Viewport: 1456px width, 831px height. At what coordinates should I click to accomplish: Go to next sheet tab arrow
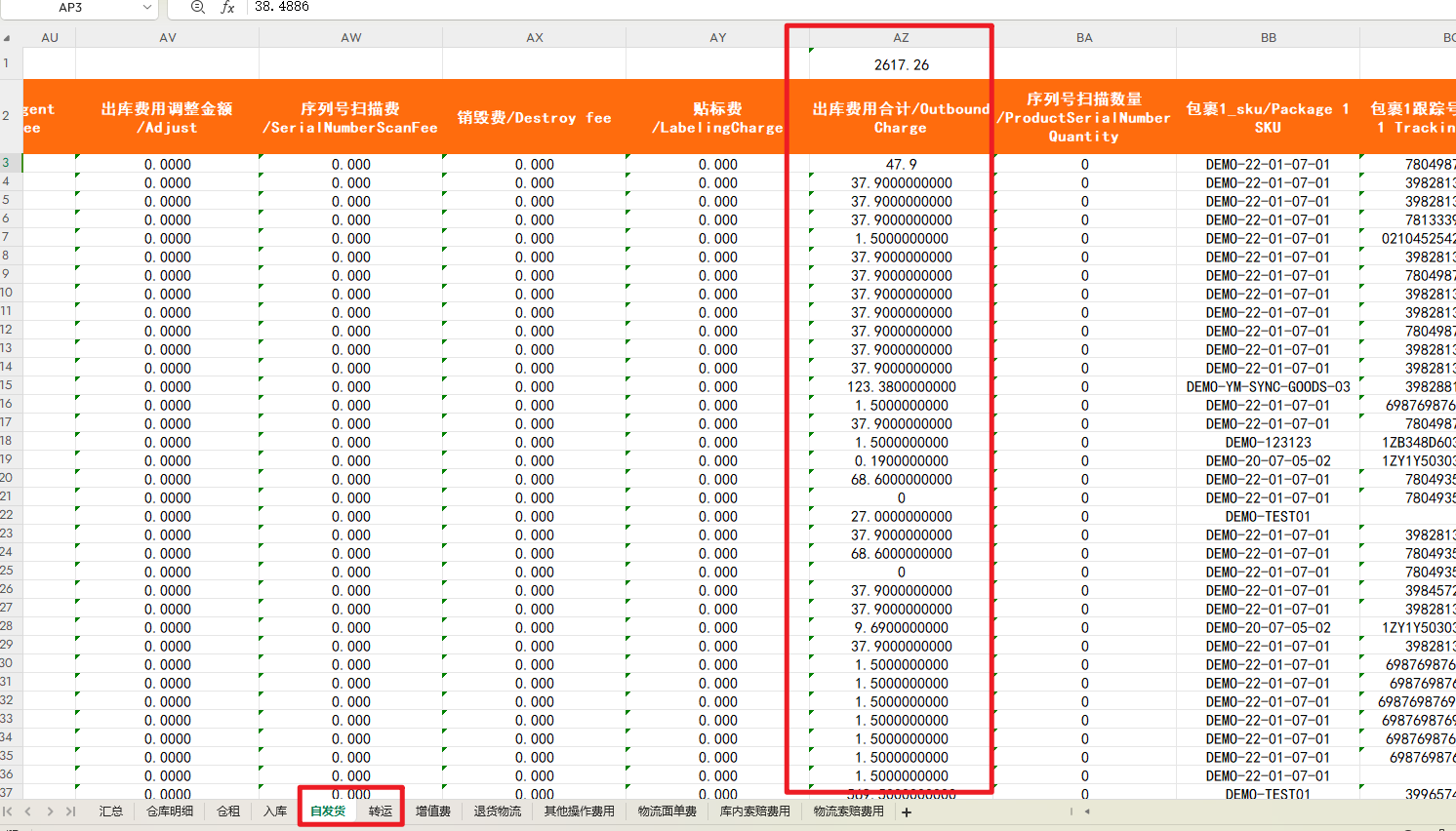pos(50,811)
